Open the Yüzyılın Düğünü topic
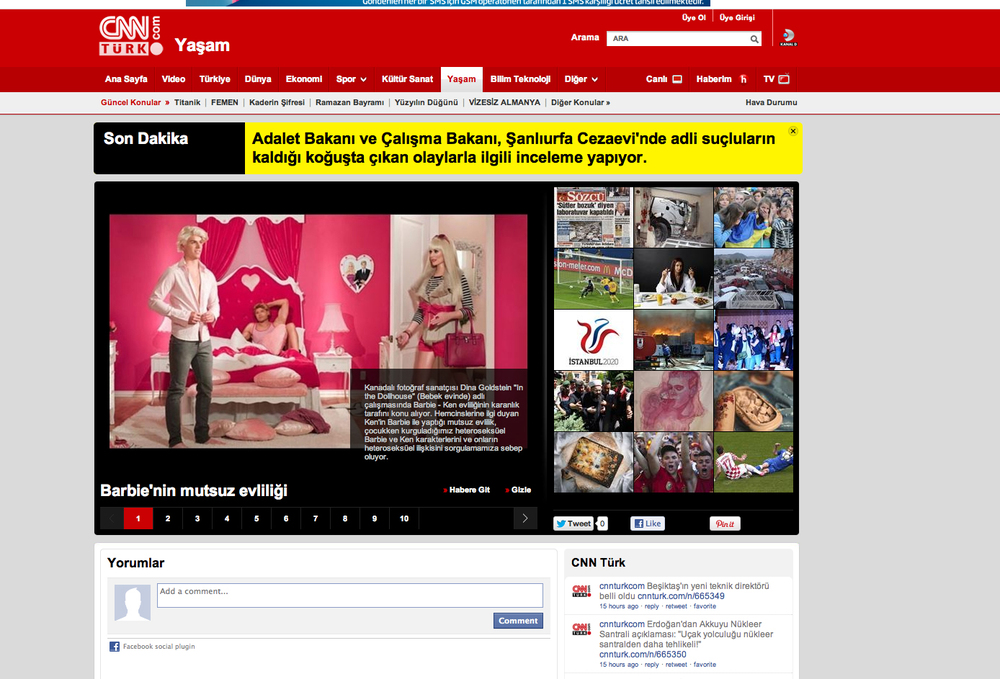The image size is (1000, 679). point(426,103)
